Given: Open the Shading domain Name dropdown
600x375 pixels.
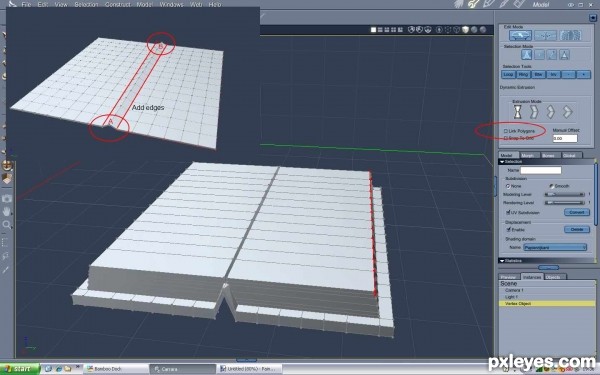Looking at the screenshot, I should click(x=555, y=248).
